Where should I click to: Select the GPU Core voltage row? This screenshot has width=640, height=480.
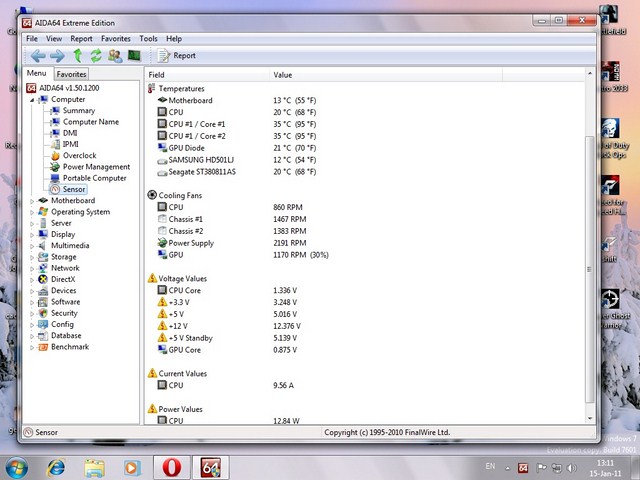click(x=227, y=350)
